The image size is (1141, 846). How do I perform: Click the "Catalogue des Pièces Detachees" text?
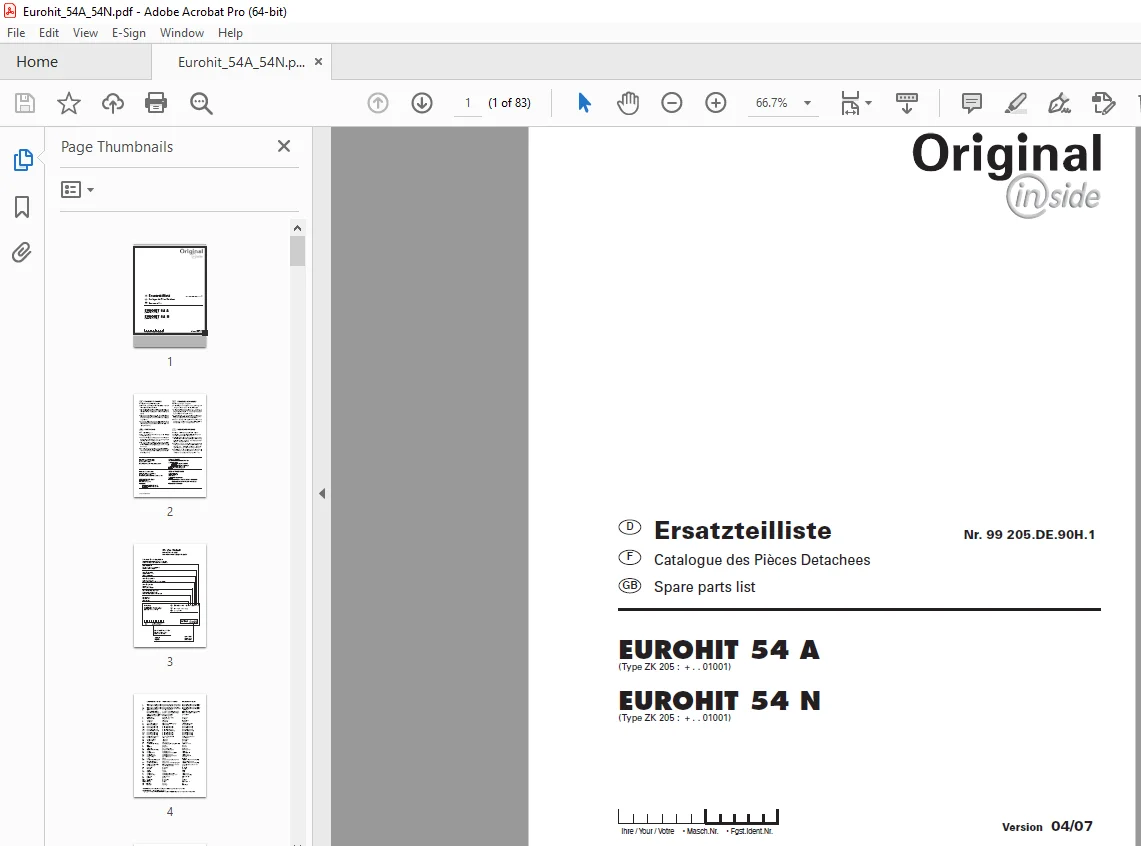point(762,559)
